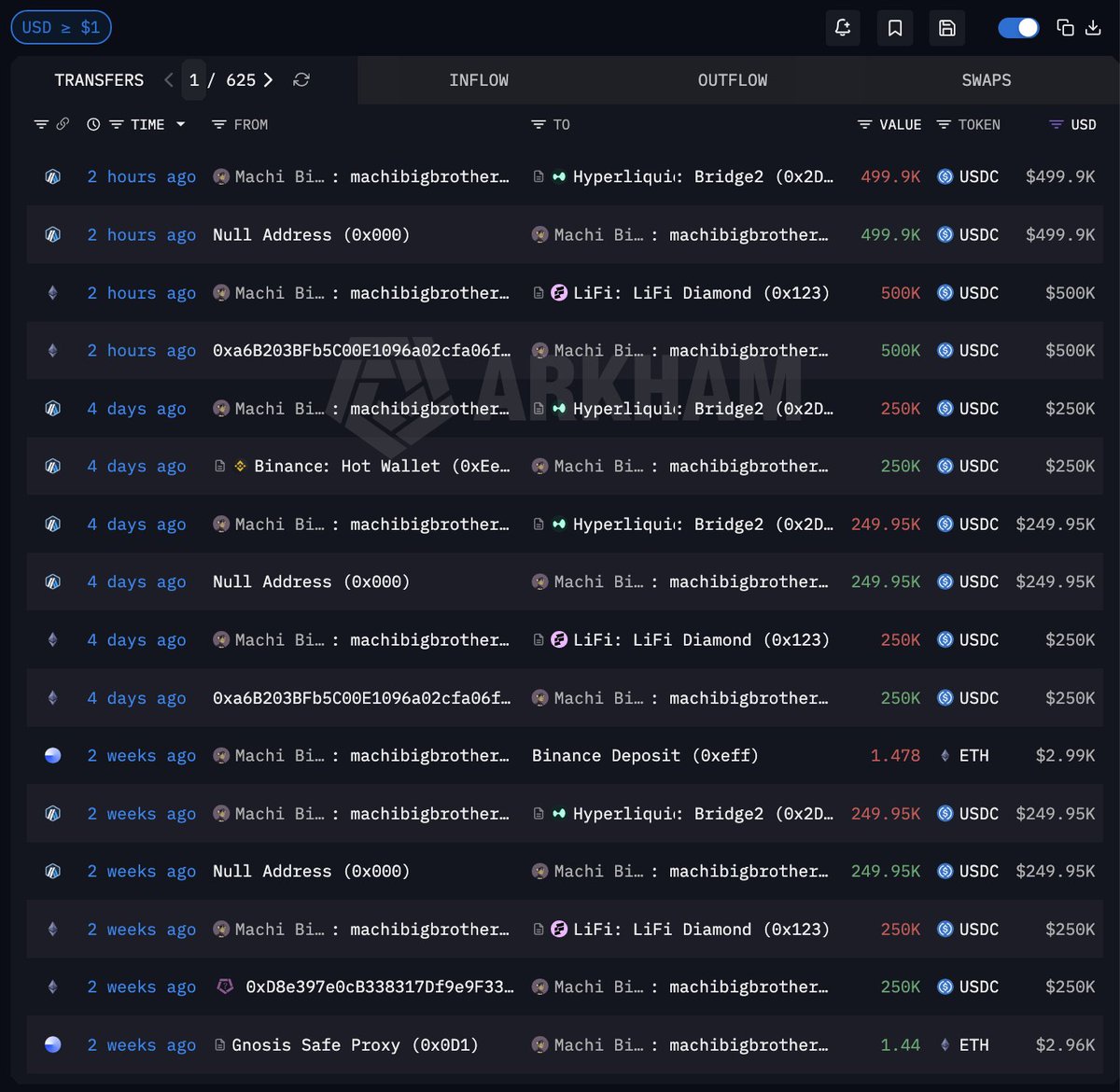Click the Arbitrum chain icon in first row
This screenshot has height=1092, width=1120.
point(53,176)
